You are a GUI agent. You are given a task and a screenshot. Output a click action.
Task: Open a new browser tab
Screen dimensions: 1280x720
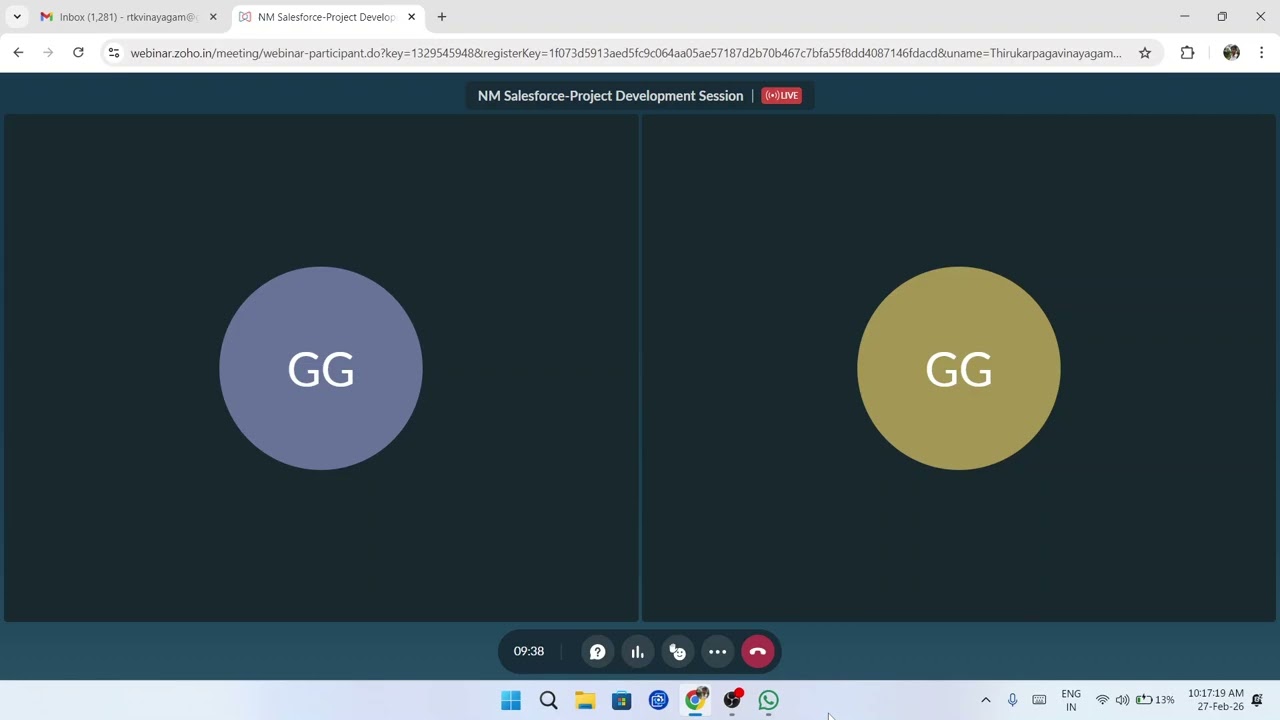pyautogui.click(x=442, y=17)
